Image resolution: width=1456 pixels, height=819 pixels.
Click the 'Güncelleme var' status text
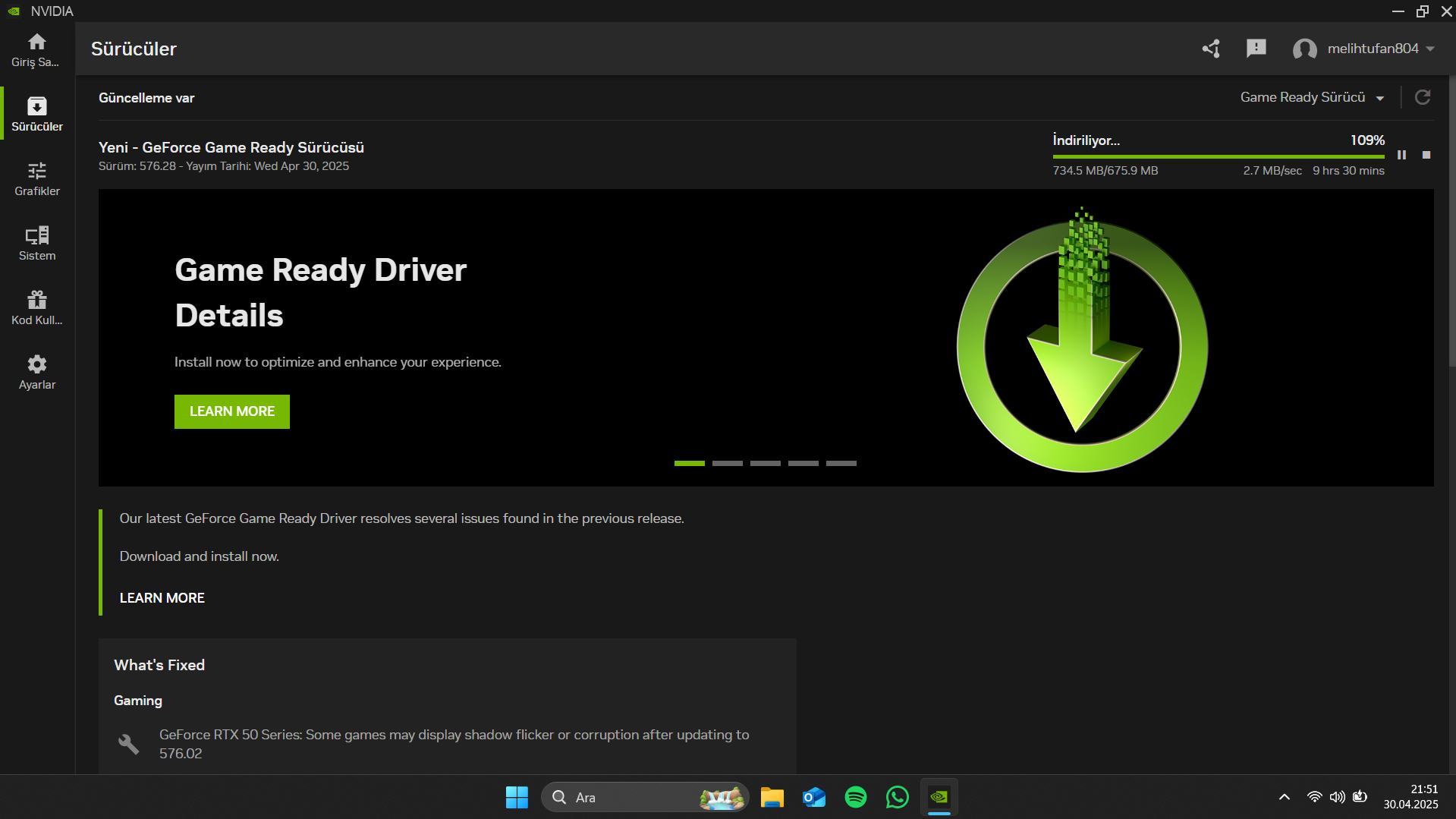coord(146,98)
